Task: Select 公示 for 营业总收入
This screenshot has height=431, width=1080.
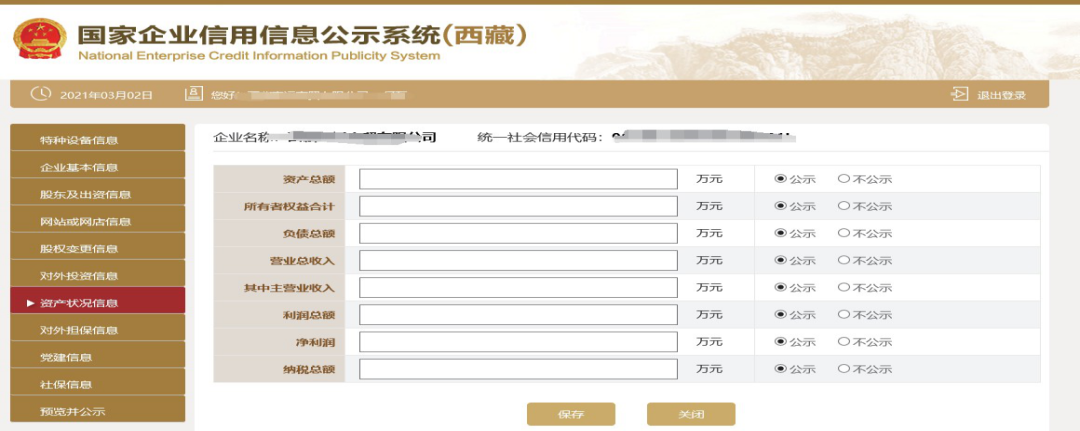Action: click(780, 260)
